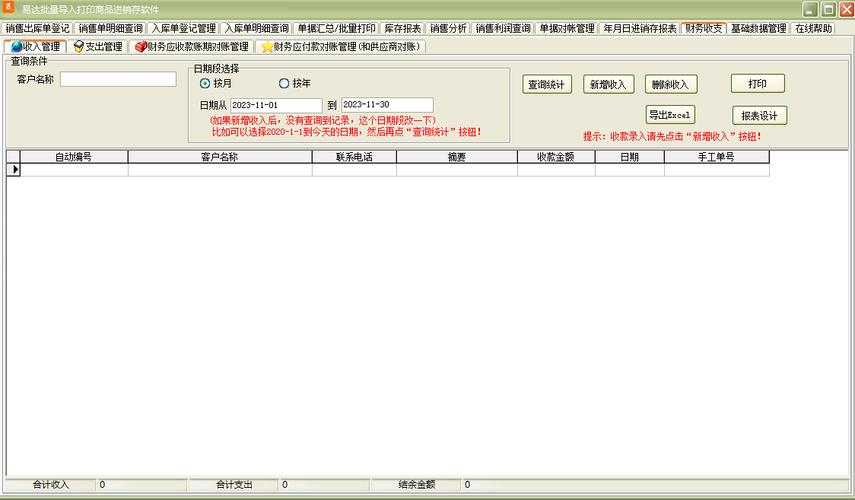
Task: Click the star icon on 财务应付款对账管理 tab
Action: click(267, 47)
